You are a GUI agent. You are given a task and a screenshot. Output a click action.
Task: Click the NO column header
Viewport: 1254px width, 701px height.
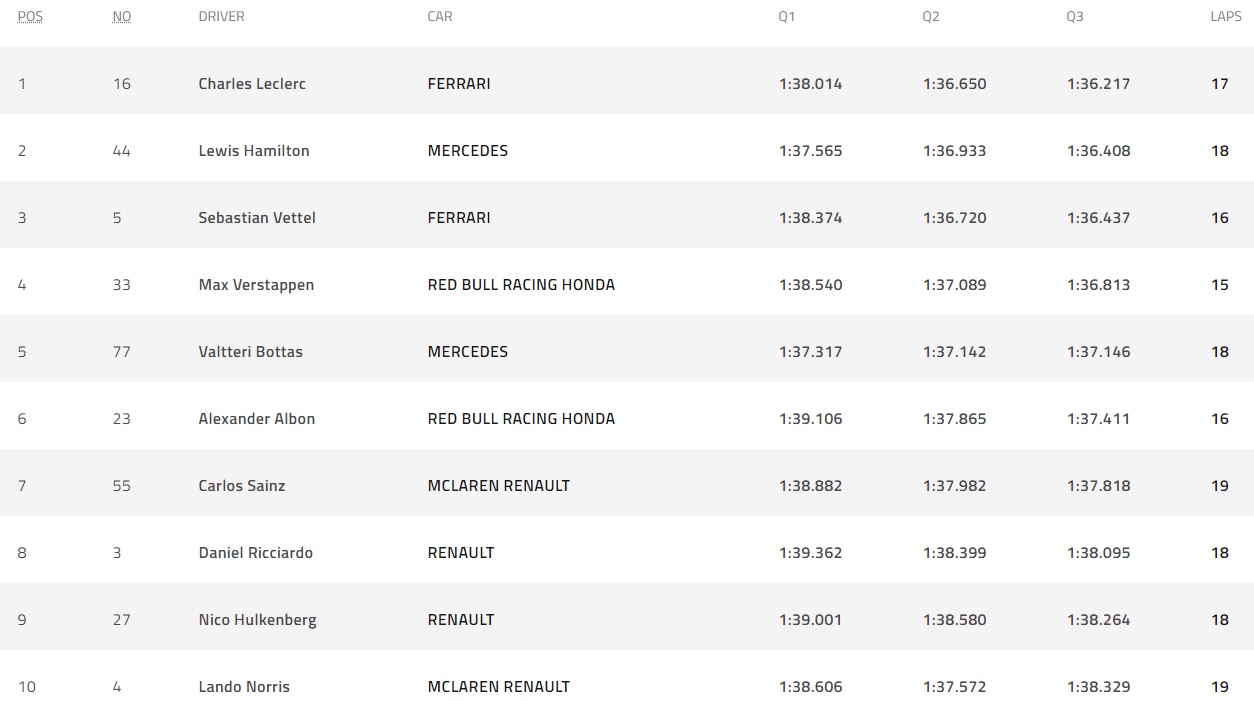tap(121, 17)
